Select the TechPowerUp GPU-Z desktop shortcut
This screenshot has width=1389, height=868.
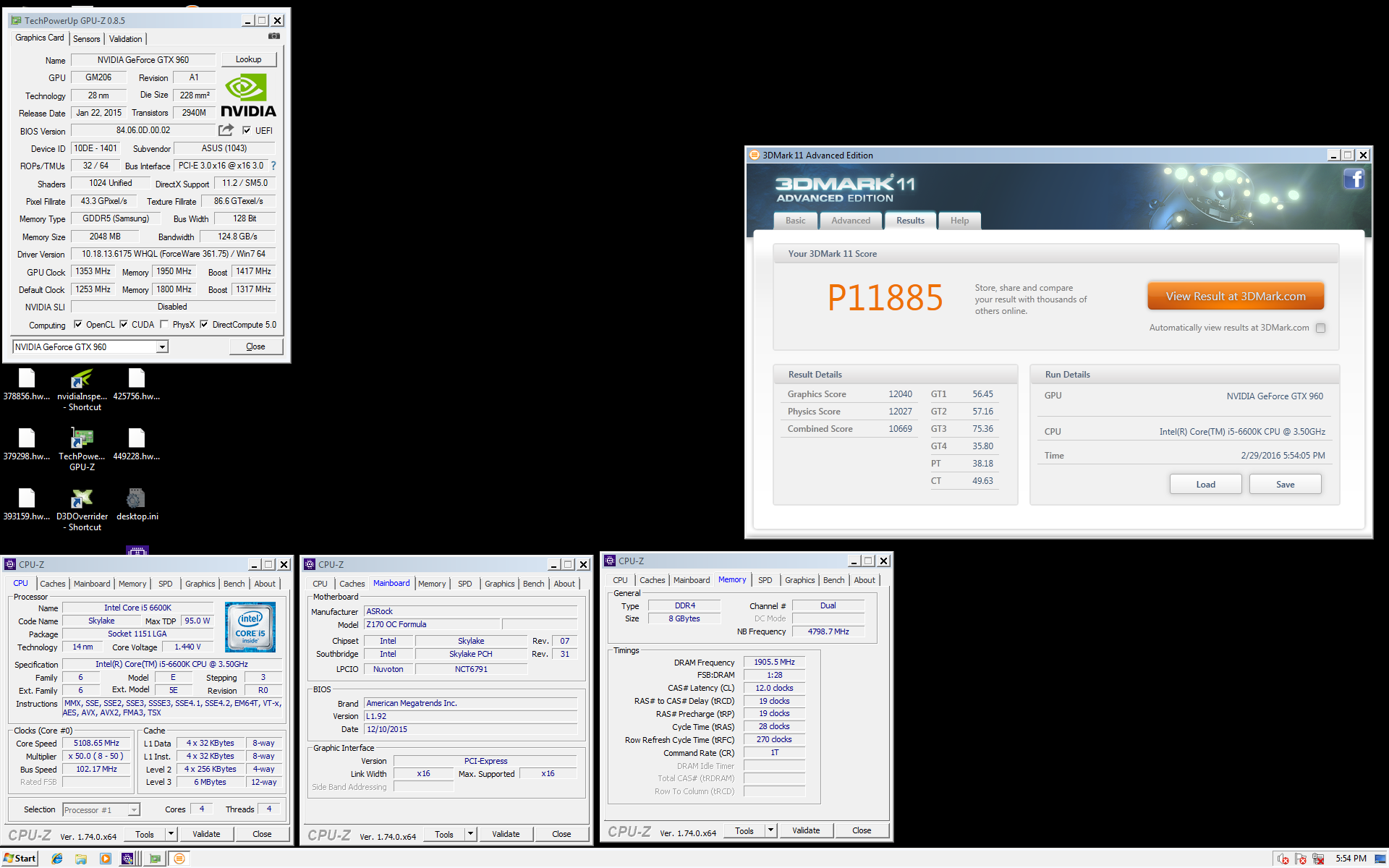82,450
